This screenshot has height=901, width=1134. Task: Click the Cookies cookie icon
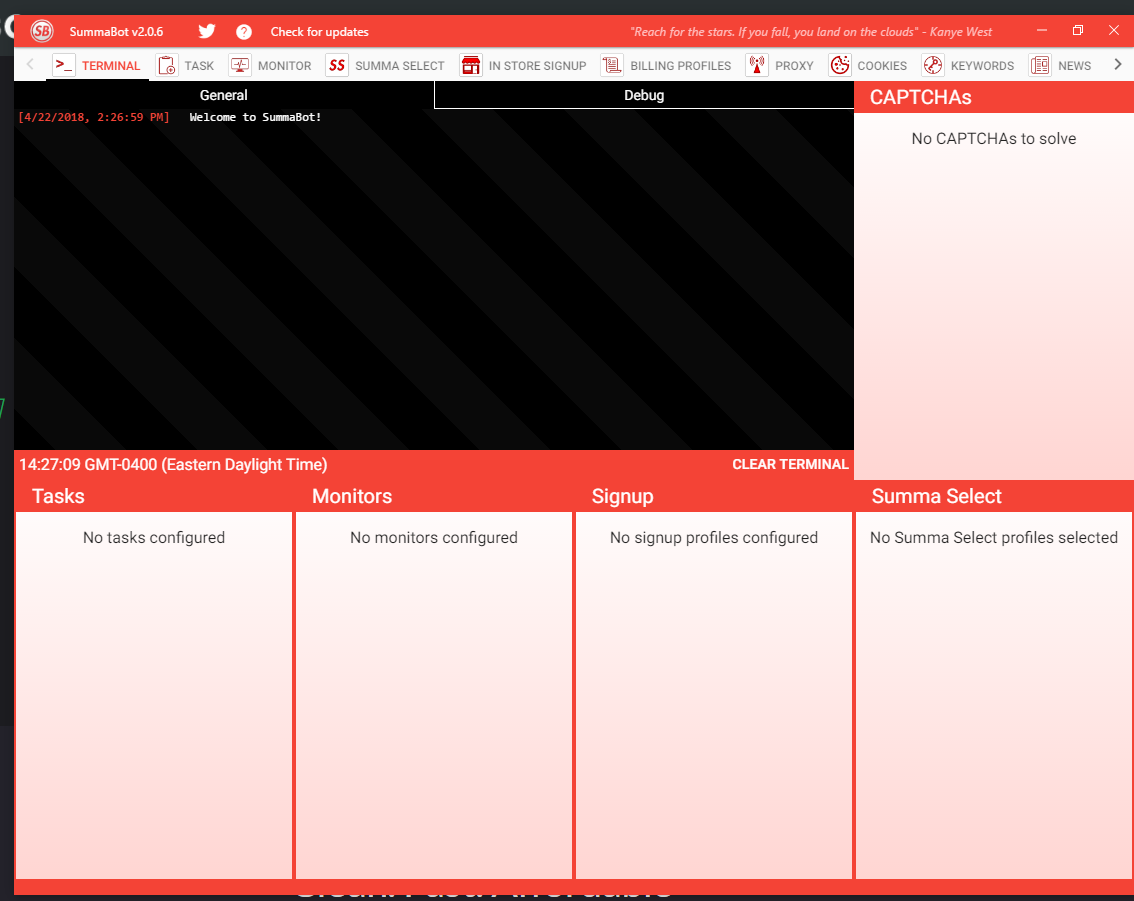(840, 65)
